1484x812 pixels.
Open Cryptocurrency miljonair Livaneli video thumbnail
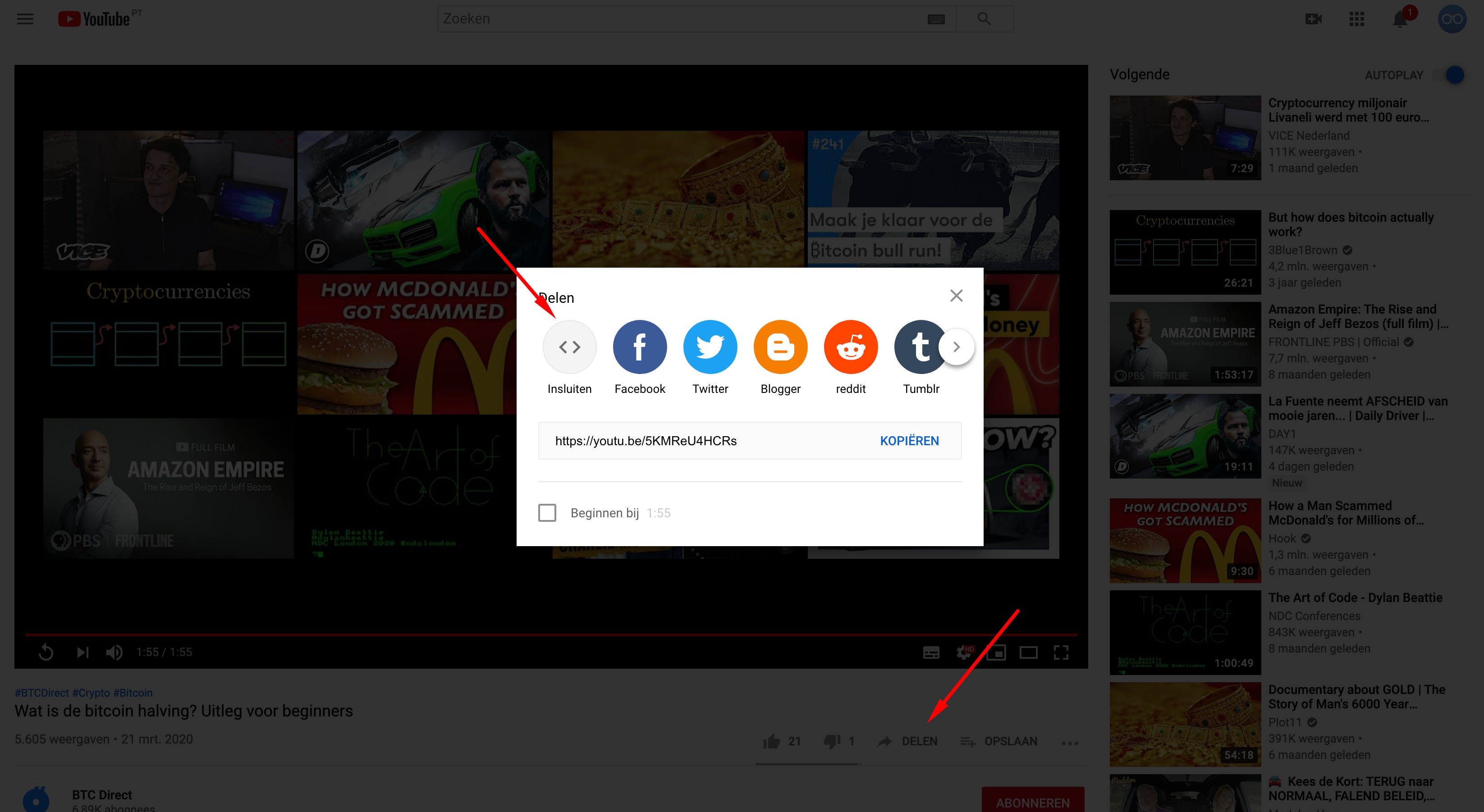[x=1185, y=137]
